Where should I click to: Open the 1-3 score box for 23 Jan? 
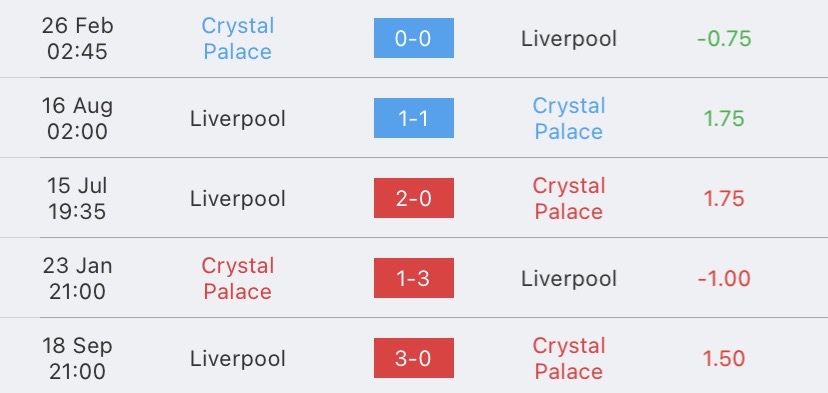pyautogui.click(x=413, y=278)
